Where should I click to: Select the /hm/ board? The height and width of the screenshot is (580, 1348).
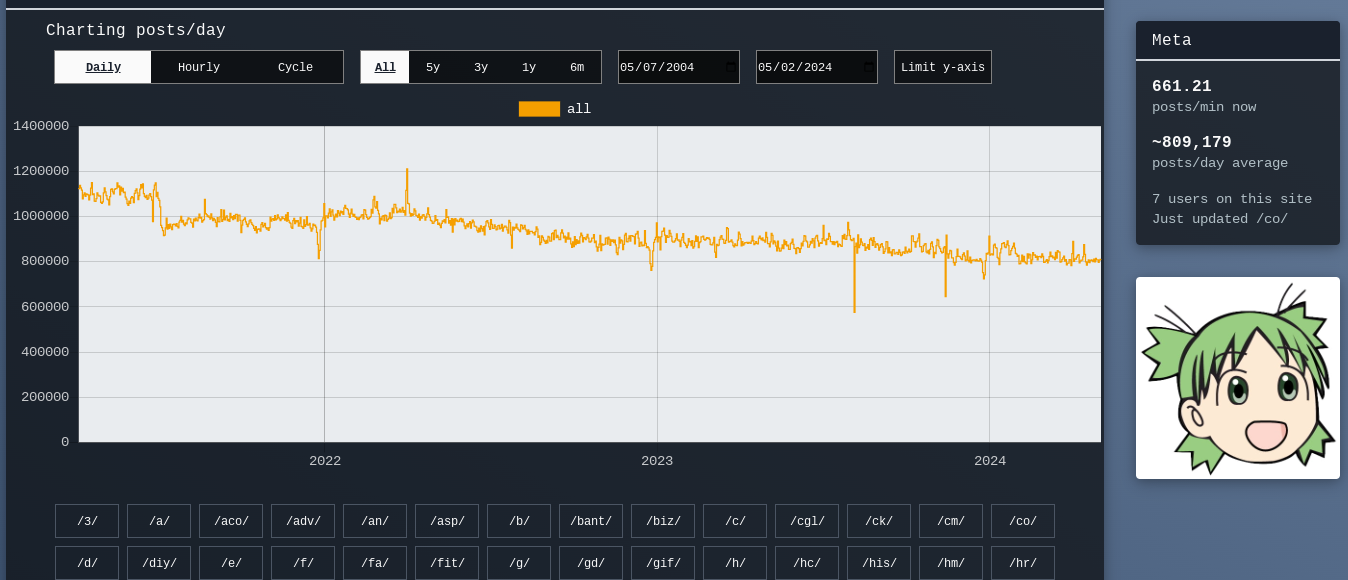[x=951, y=563]
